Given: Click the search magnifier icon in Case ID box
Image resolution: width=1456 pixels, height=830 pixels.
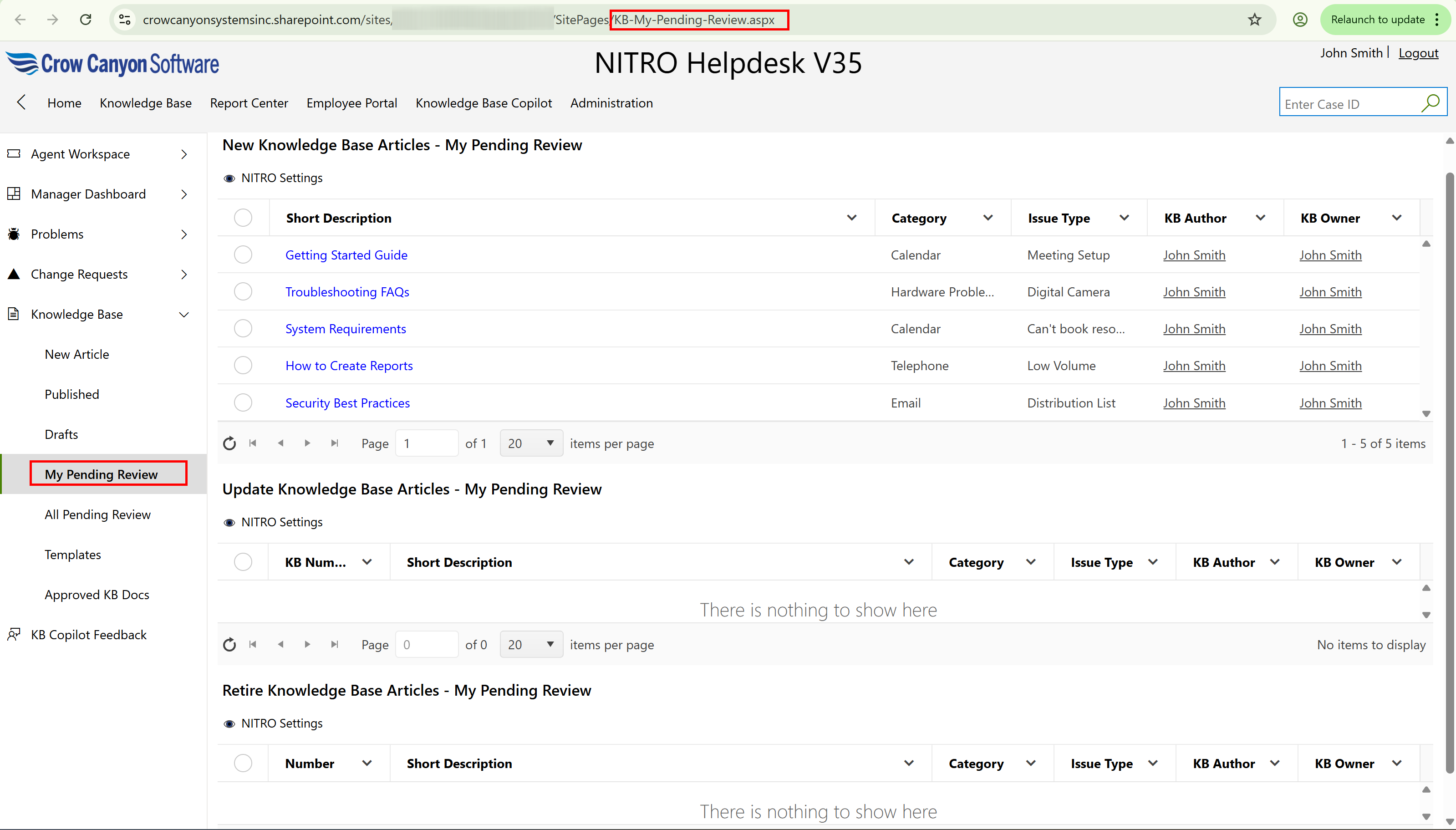Looking at the screenshot, I should (x=1430, y=104).
